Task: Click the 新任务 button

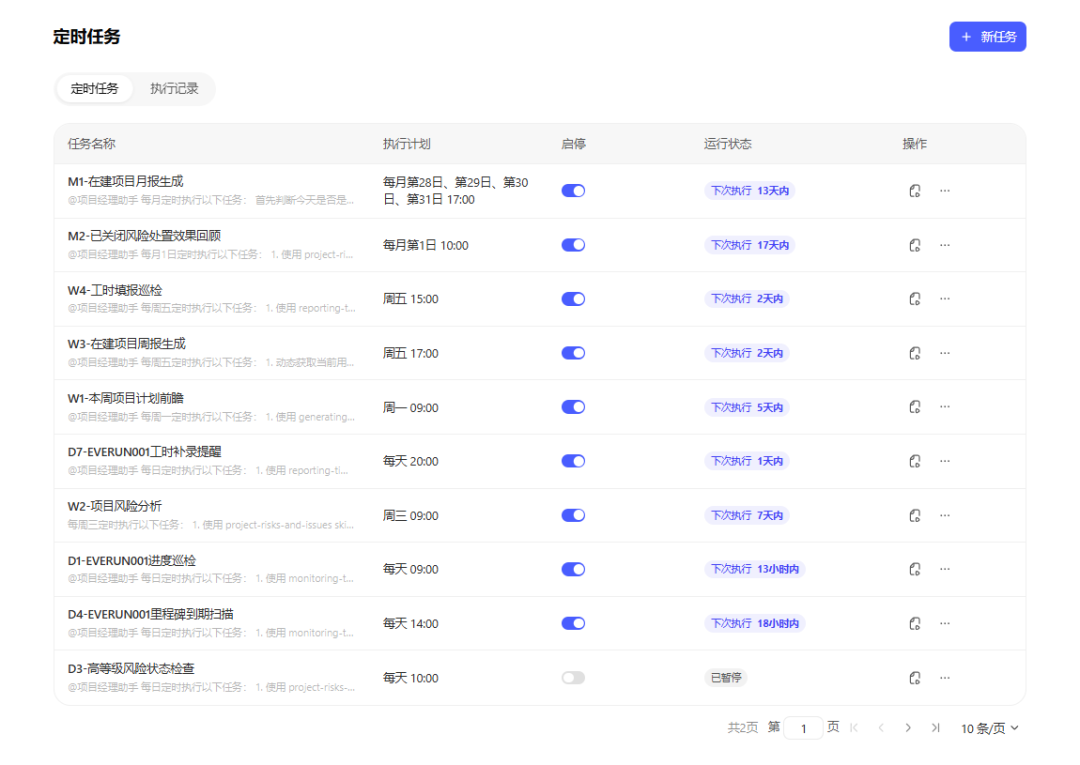Action: tap(988, 36)
